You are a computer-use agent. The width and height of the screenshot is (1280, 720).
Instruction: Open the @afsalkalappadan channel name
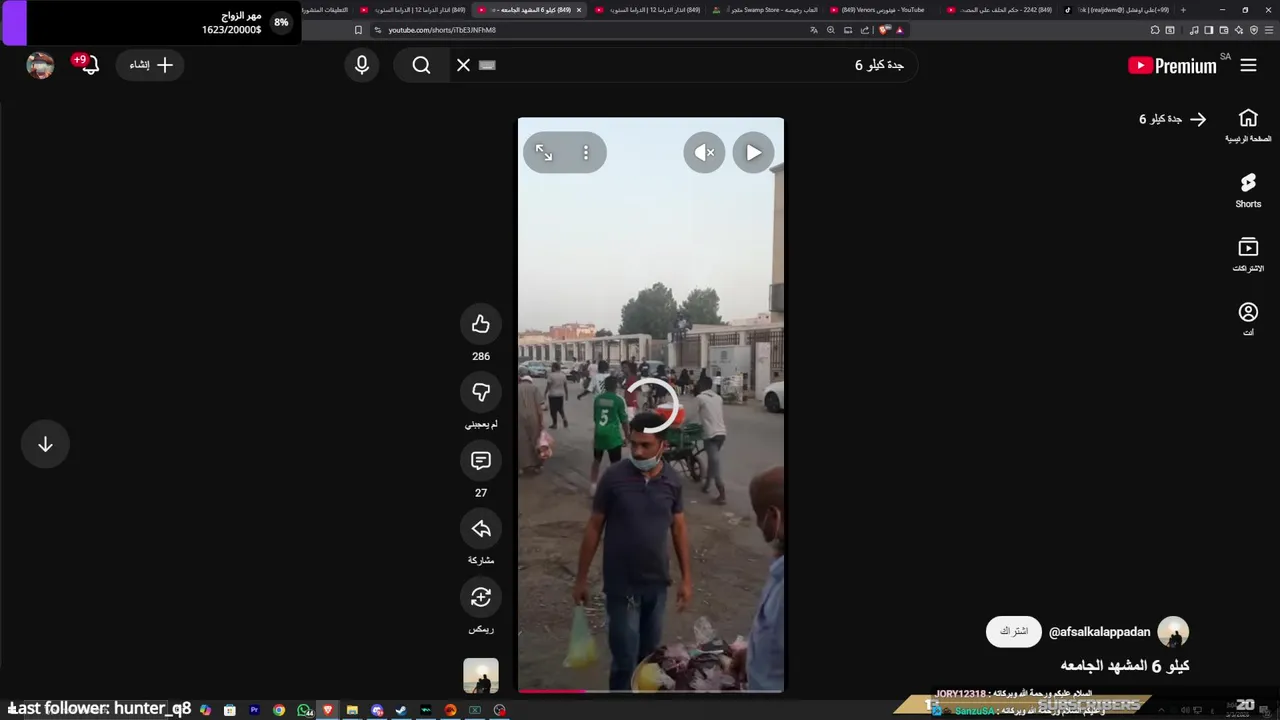click(1099, 632)
